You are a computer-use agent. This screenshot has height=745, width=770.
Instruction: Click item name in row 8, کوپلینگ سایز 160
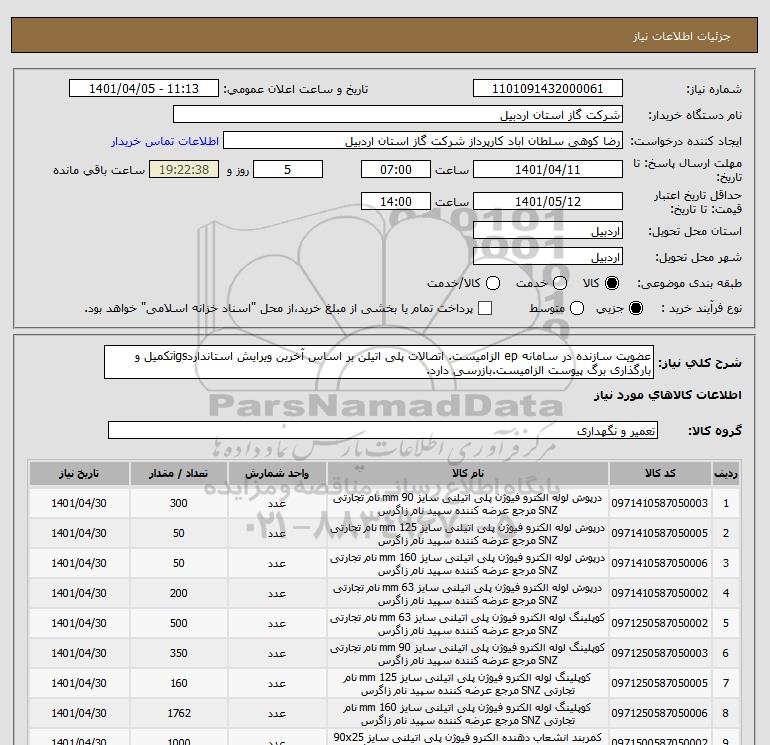click(468, 714)
